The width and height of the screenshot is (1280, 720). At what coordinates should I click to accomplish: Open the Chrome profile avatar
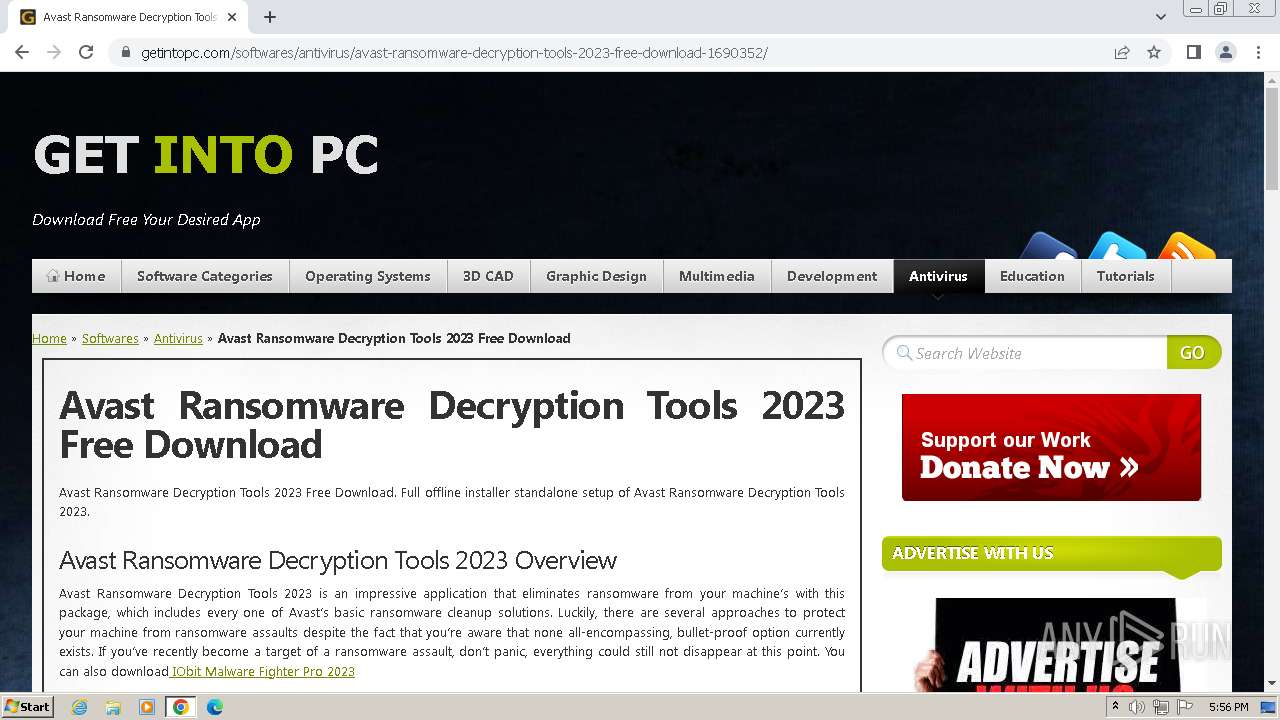(x=1225, y=52)
